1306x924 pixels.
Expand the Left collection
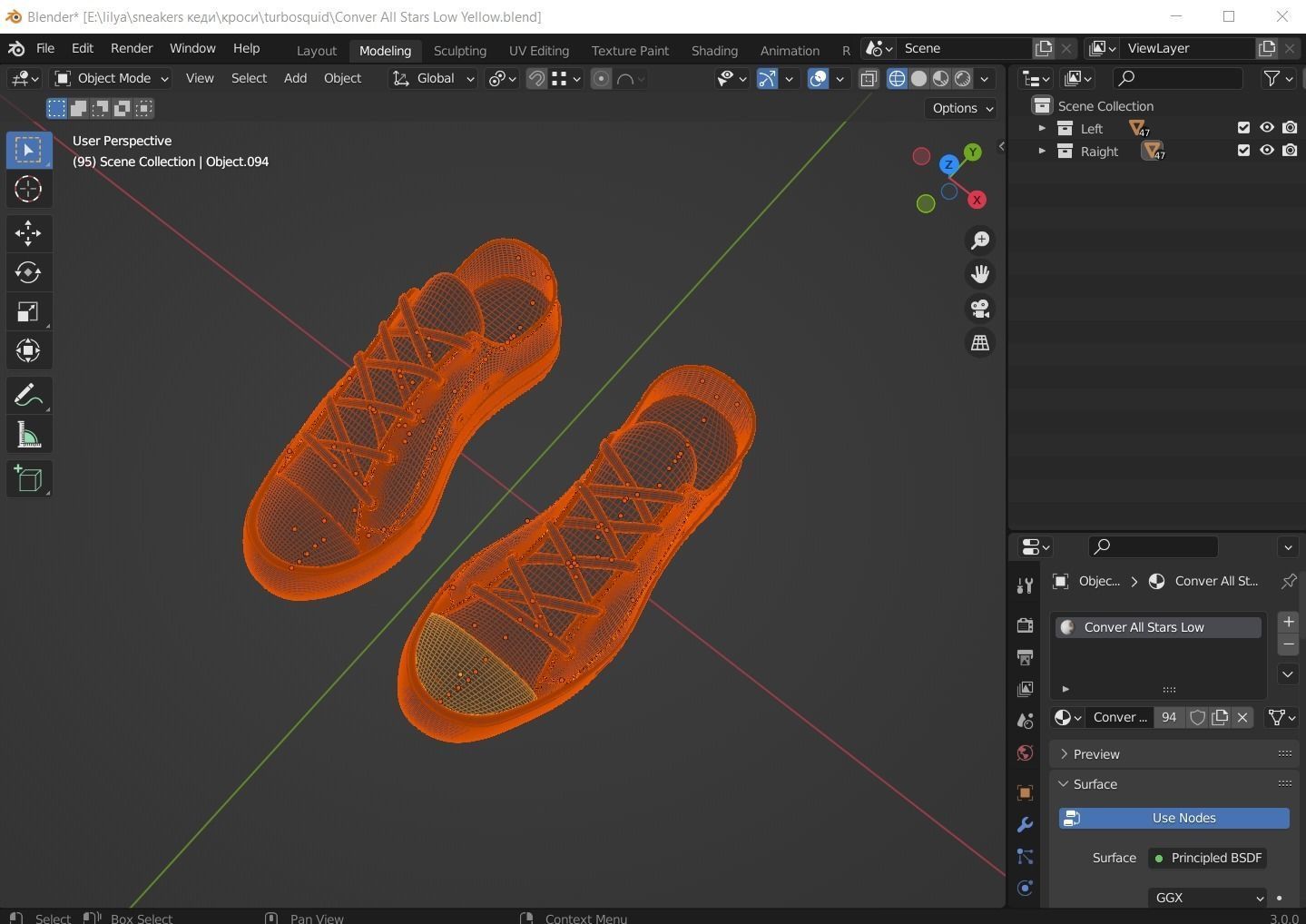pyautogui.click(x=1042, y=129)
